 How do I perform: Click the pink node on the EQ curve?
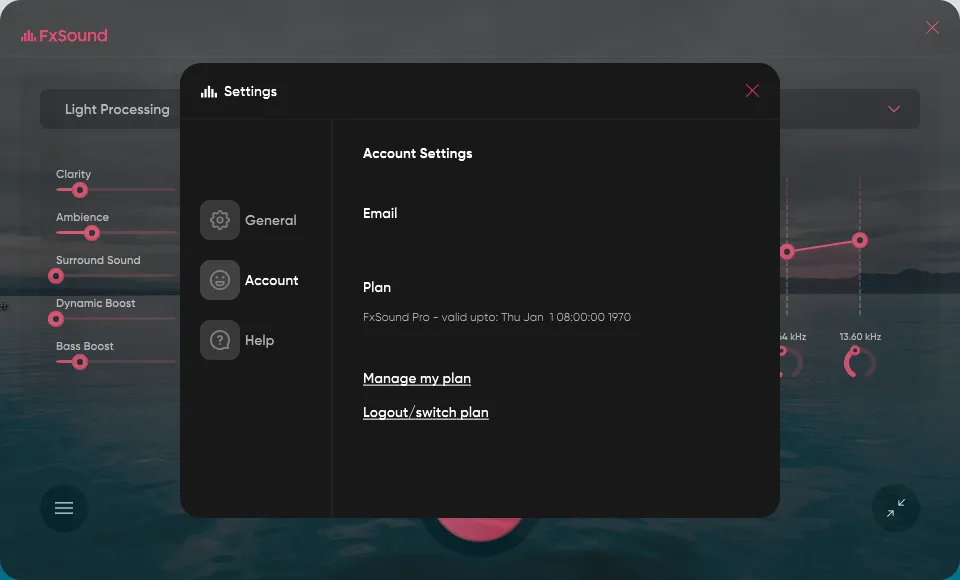tap(860, 240)
